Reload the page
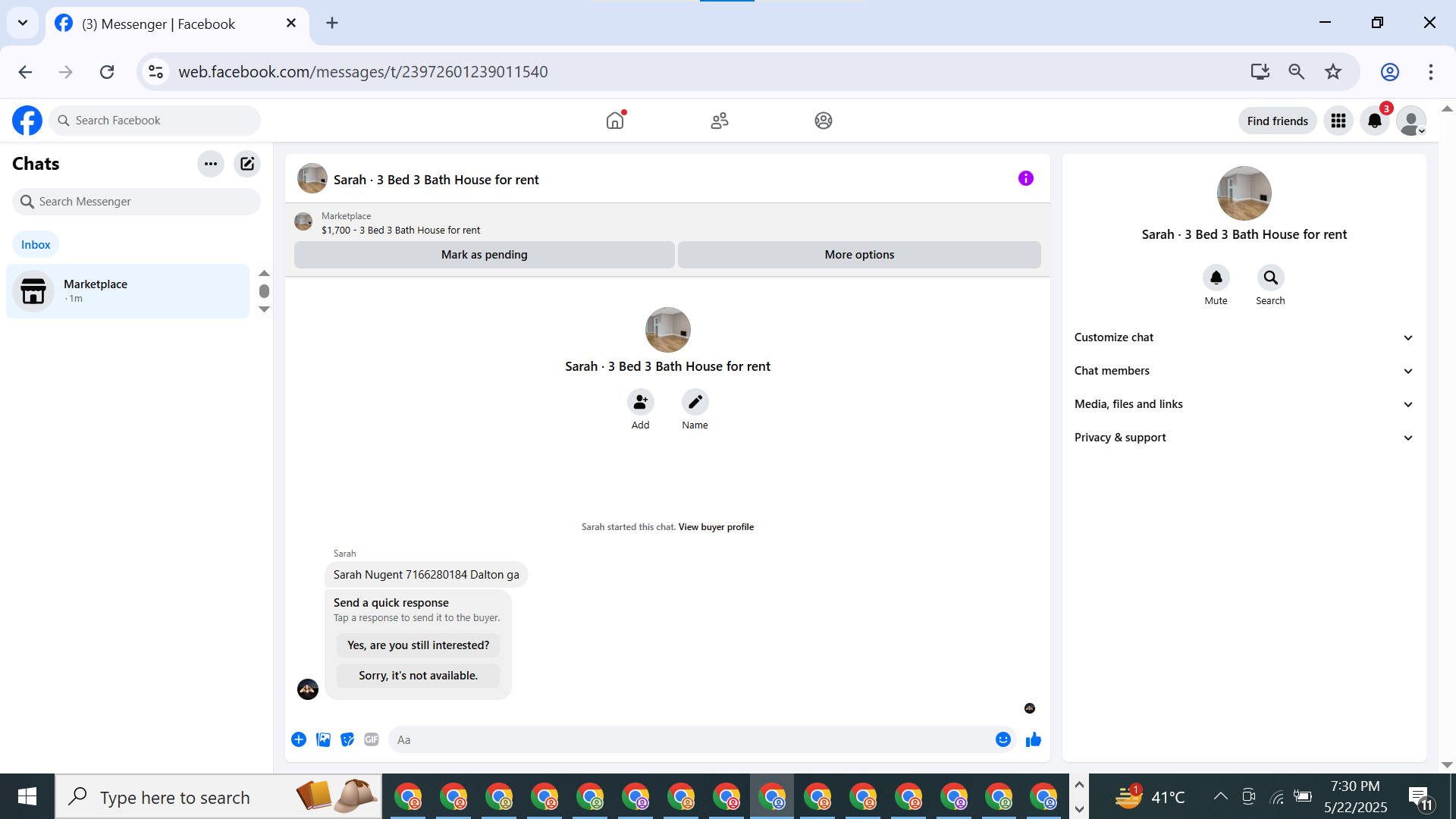Viewport: 1456px width, 819px height. (x=107, y=71)
